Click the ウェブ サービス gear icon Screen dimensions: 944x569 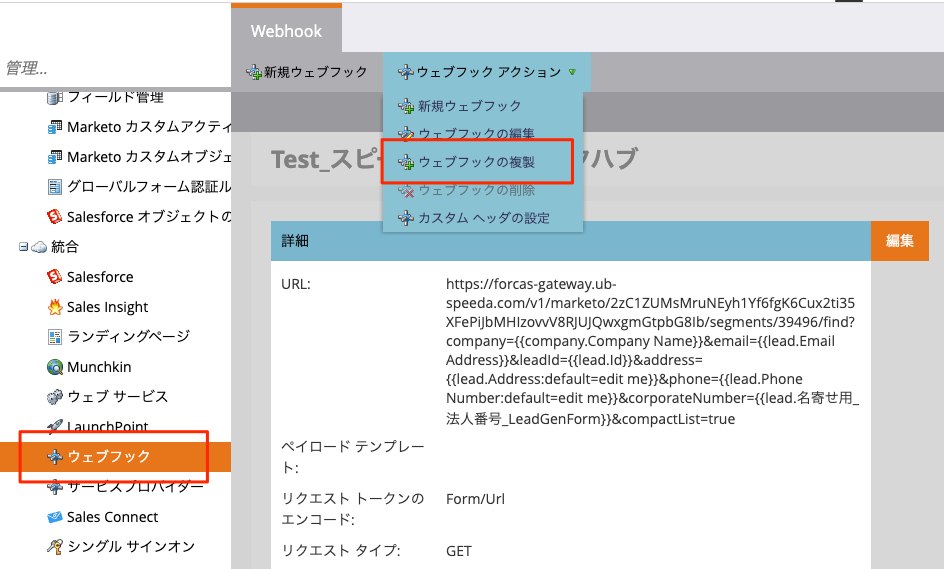[56, 397]
